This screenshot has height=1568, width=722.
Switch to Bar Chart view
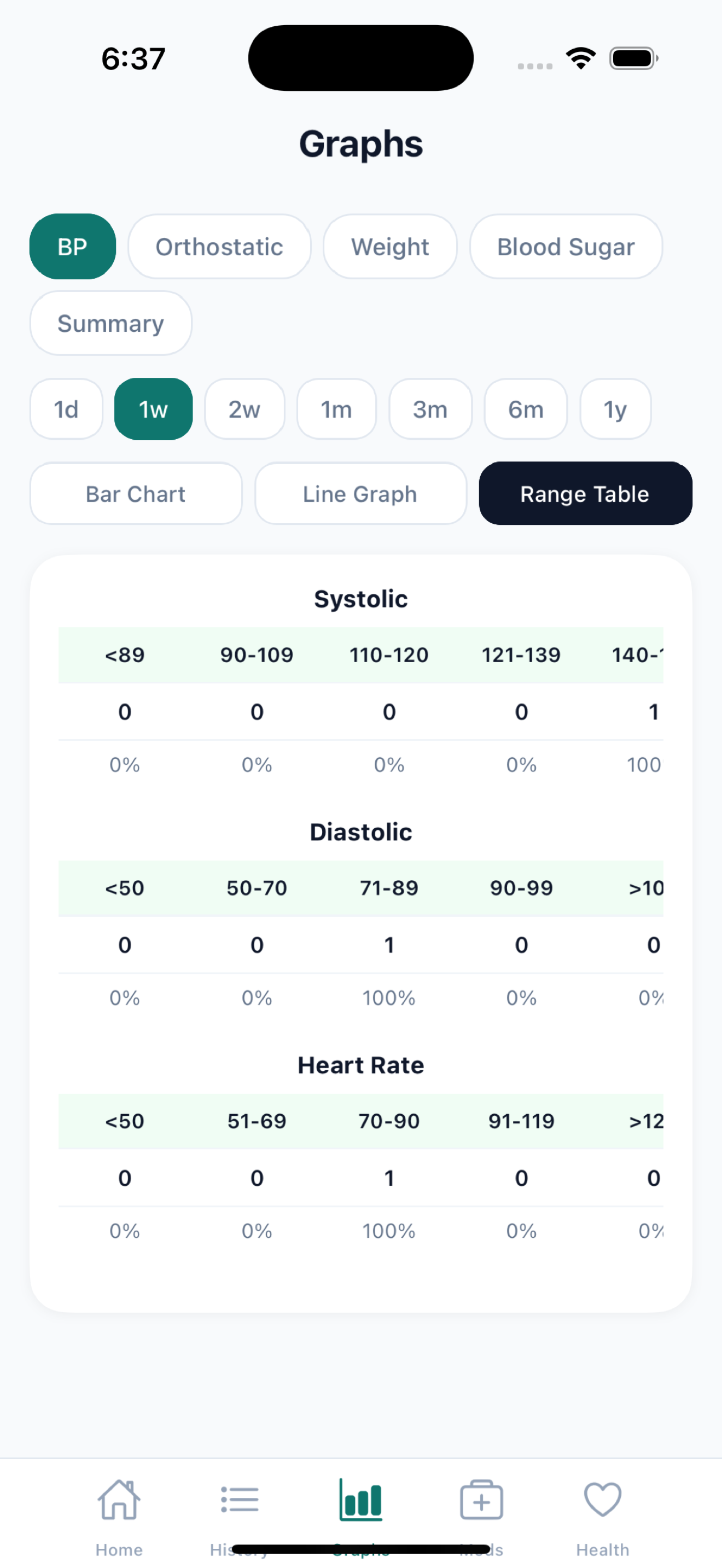tap(135, 493)
